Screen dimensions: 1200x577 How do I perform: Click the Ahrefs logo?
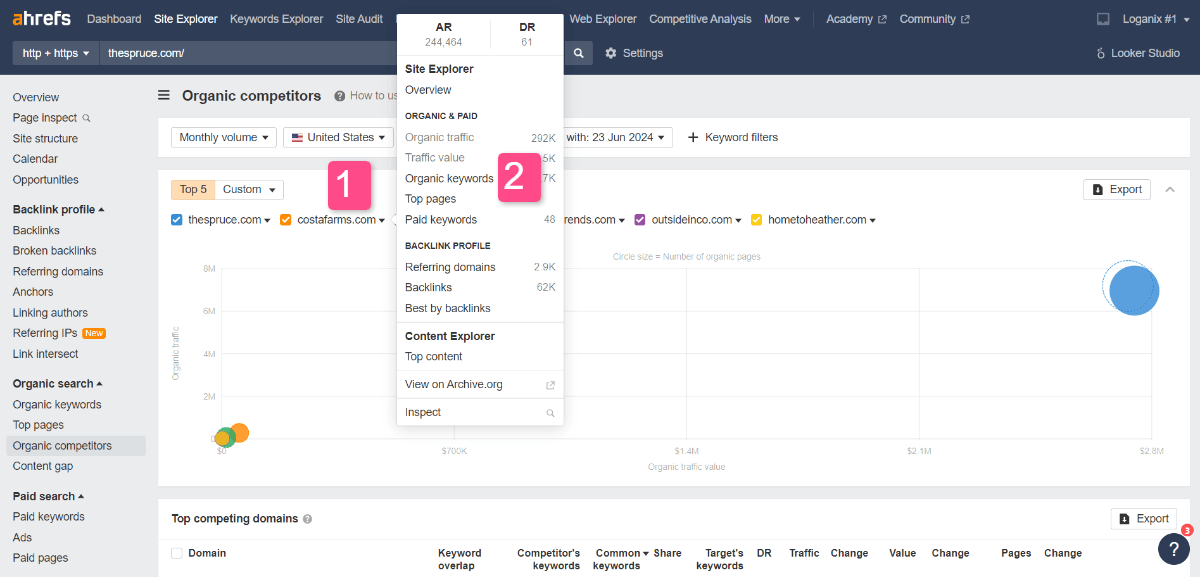[43, 19]
